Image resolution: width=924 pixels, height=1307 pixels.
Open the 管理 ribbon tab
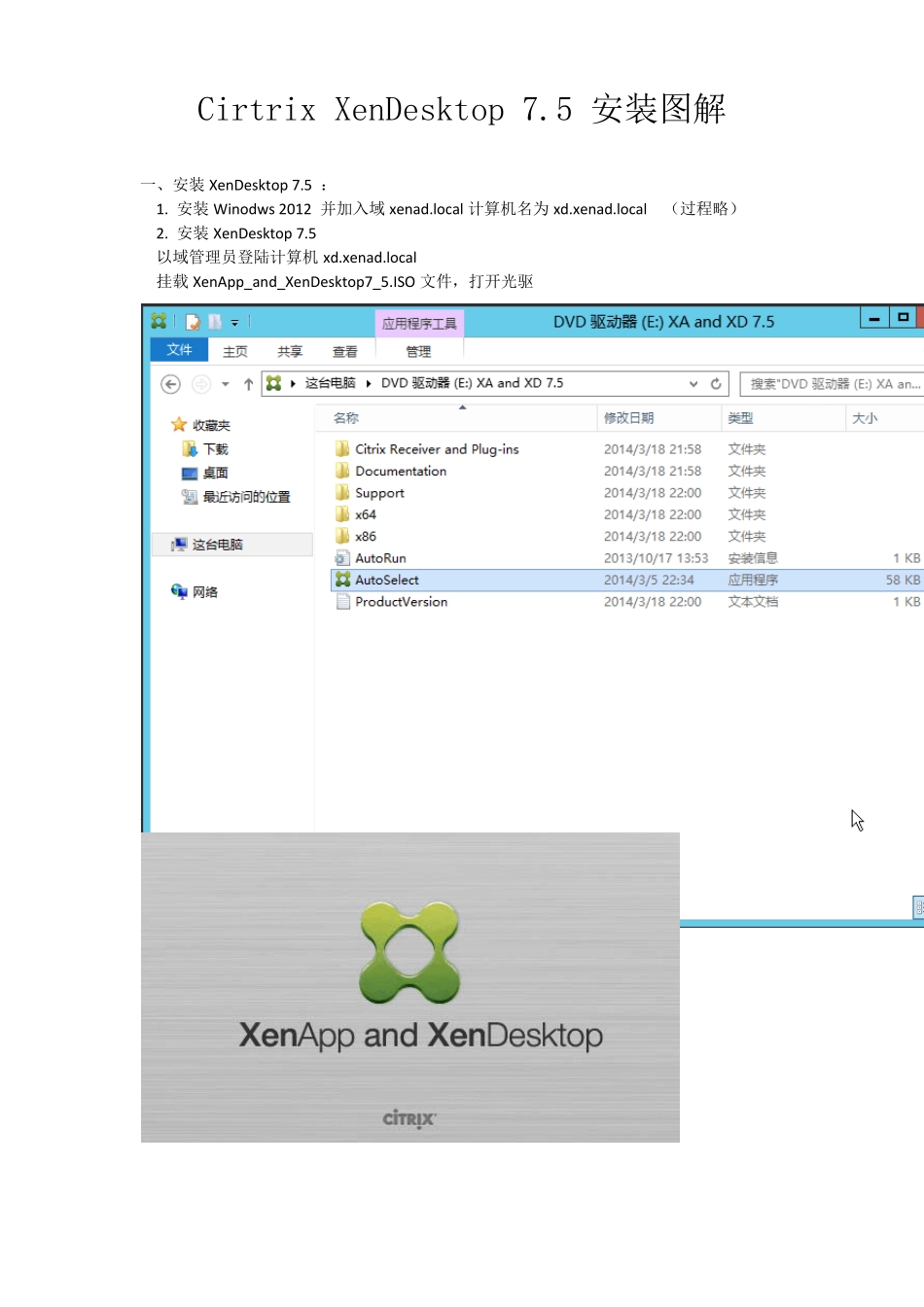(x=418, y=352)
